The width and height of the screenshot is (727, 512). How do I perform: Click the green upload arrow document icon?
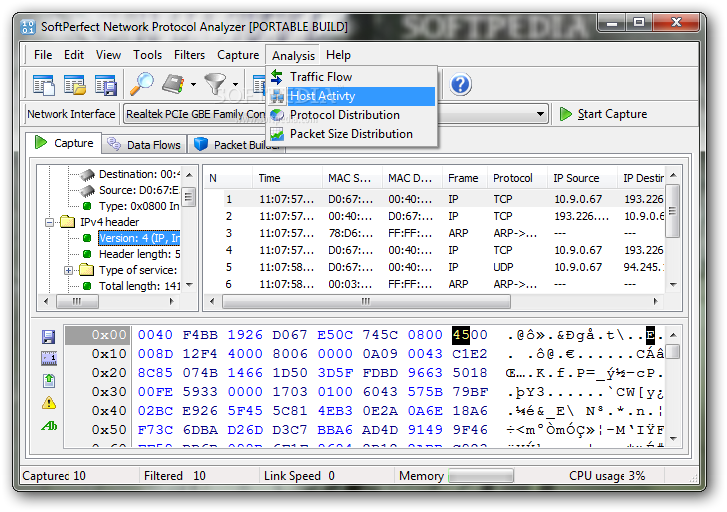49,380
